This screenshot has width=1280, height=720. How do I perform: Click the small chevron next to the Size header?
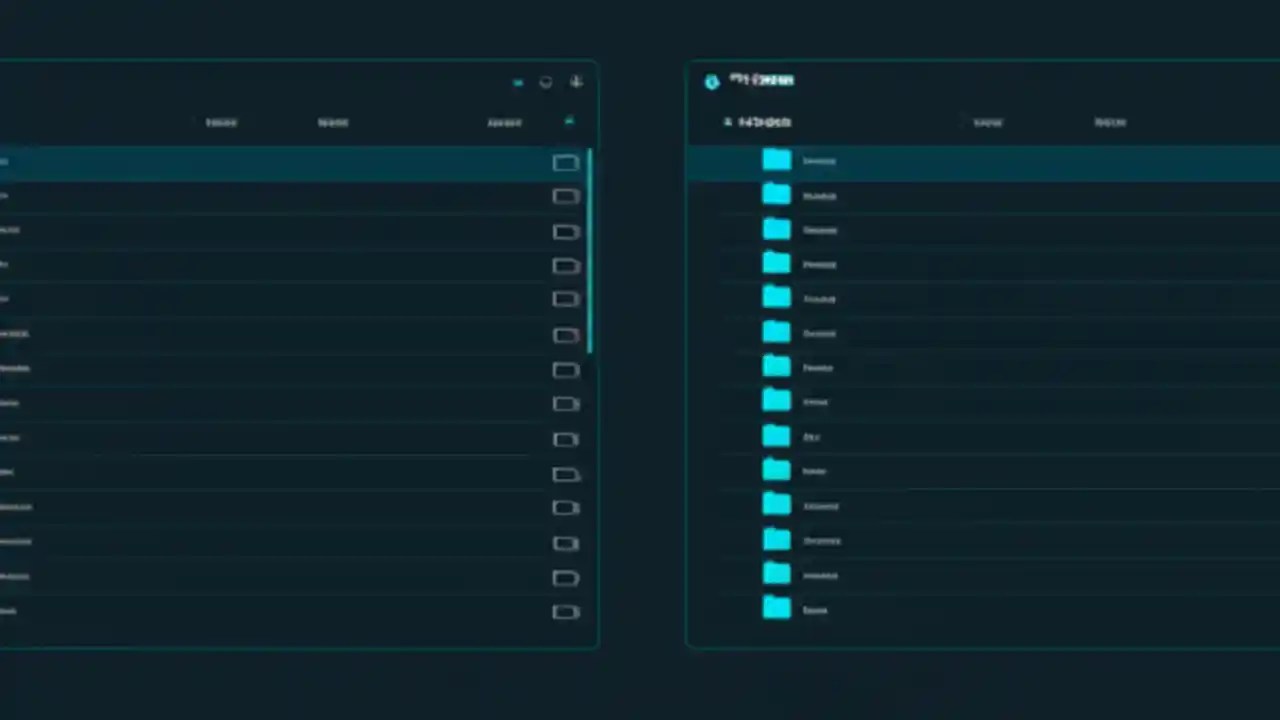click(x=569, y=121)
